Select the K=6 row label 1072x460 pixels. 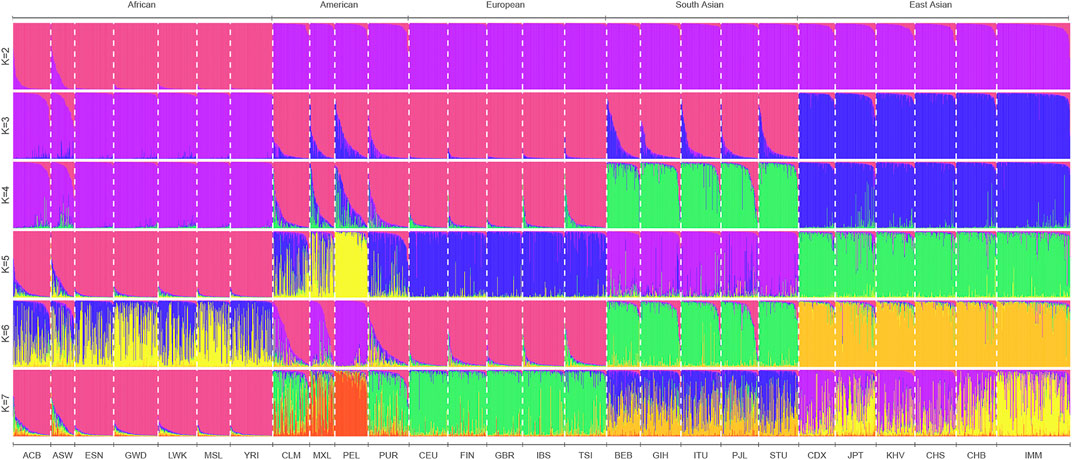(5, 334)
